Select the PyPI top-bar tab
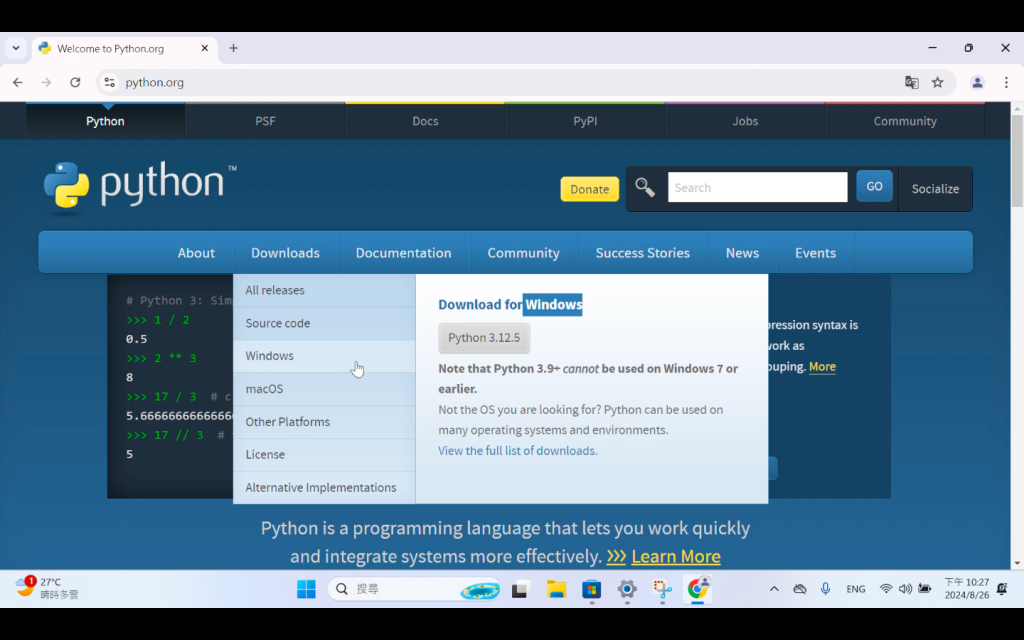This screenshot has height=640, width=1024. point(585,121)
